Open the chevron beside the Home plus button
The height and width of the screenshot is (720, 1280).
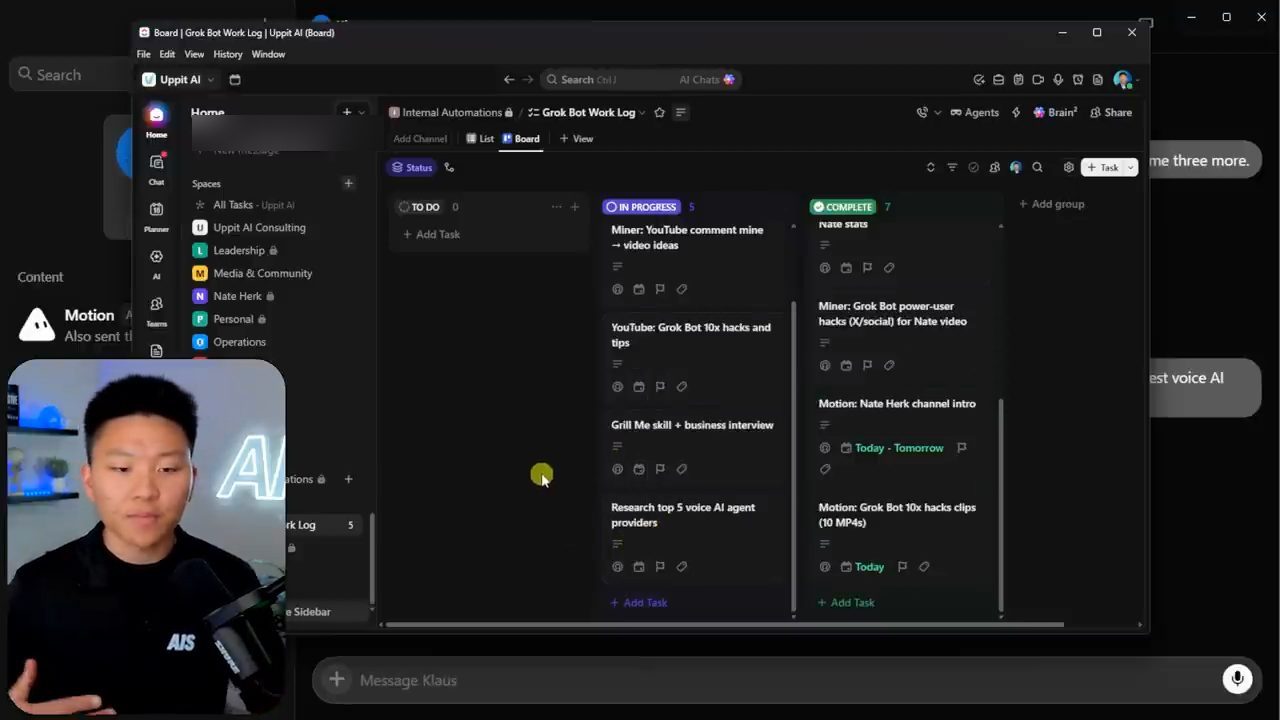coord(362,112)
